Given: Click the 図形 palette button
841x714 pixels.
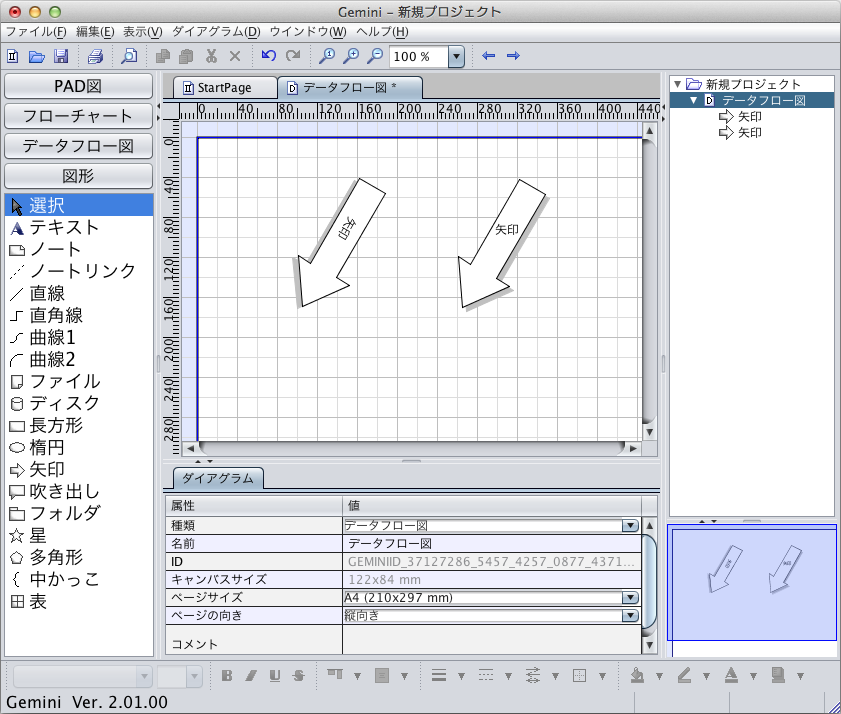Looking at the screenshot, I should click(x=78, y=176).
